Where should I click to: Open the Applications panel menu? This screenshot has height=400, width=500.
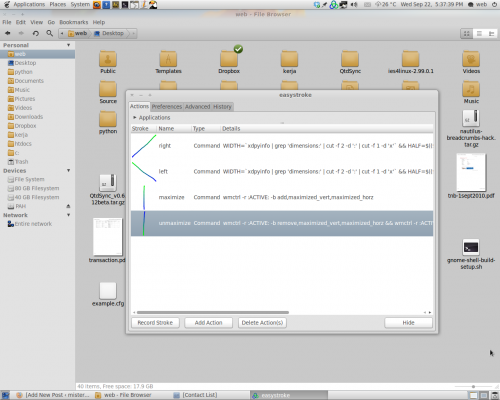pyautogui.click(x=29, y=4)
